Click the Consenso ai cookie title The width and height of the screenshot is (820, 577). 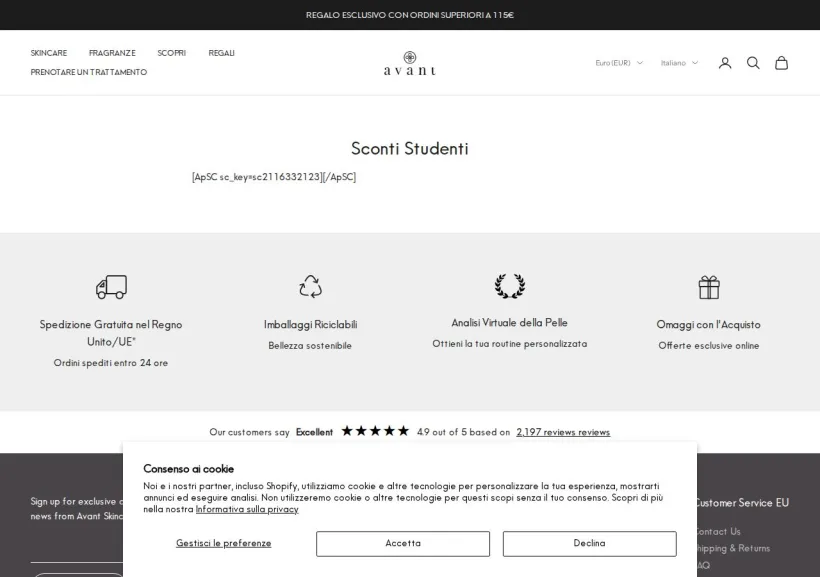coord(189,469)
